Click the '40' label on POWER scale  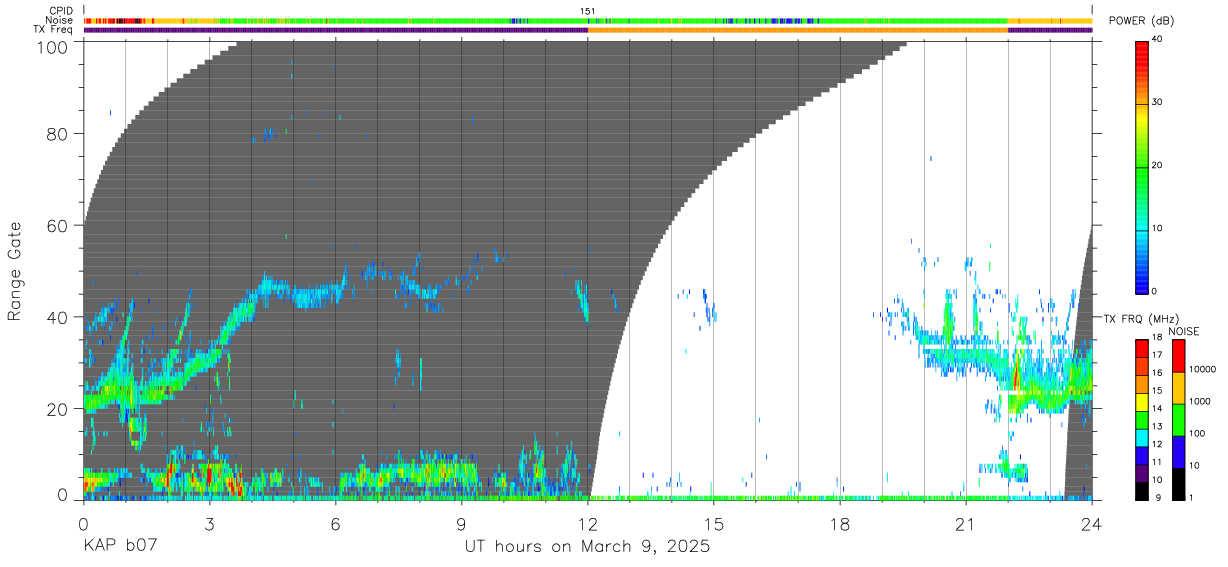pyautogui.click(x=1159, y=40)
